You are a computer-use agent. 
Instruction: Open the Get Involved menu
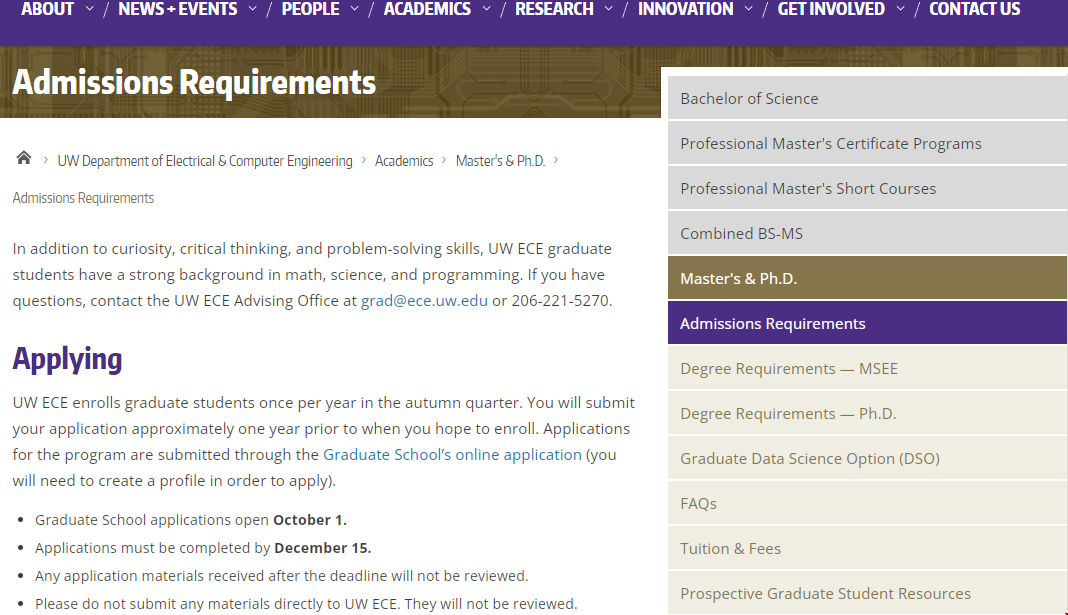point(830,9)
